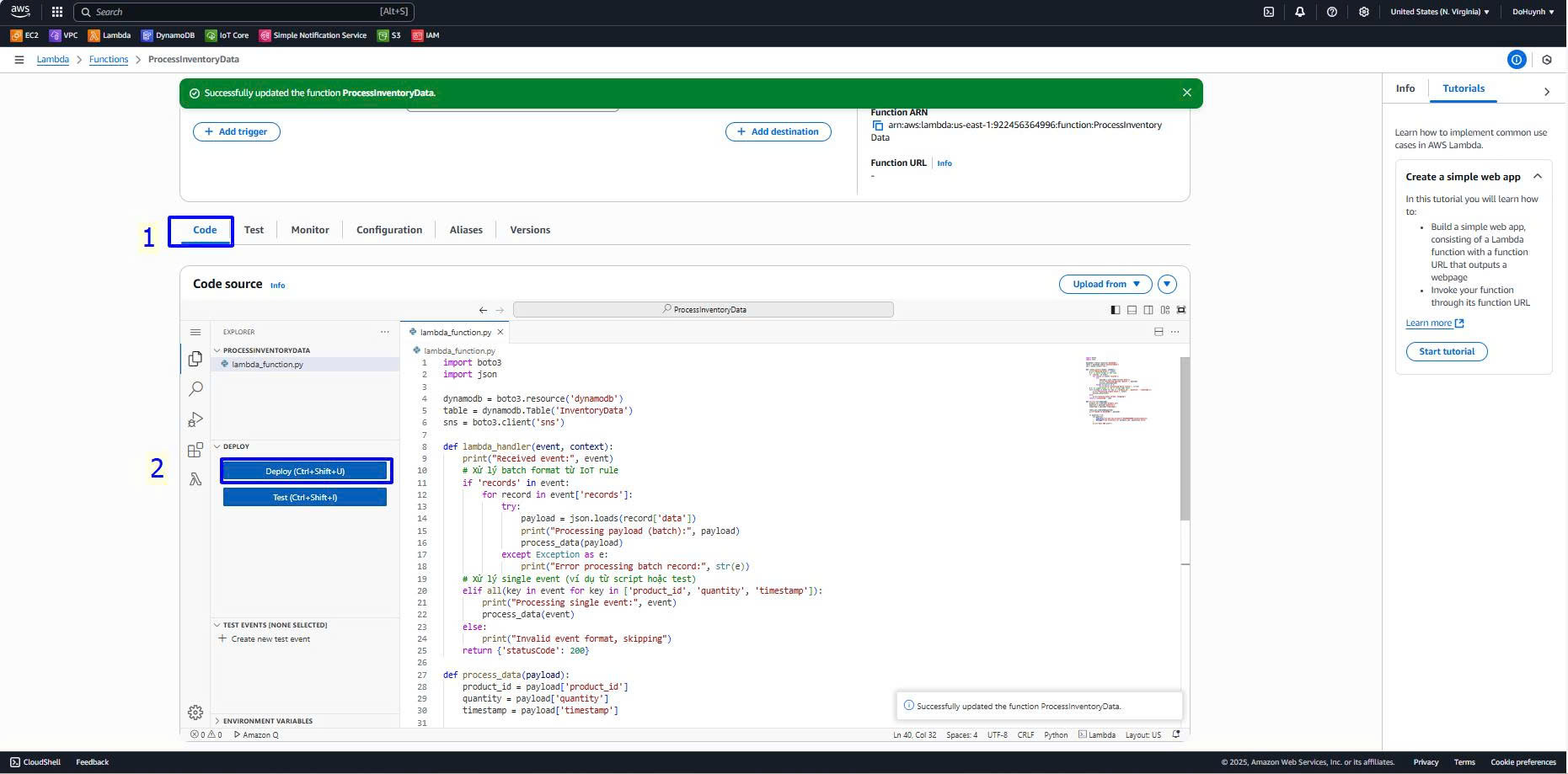Open CloudShell icon in top navigation bar
The height and width of the screenshot is (774, 1568).
tap(1268, 12)
